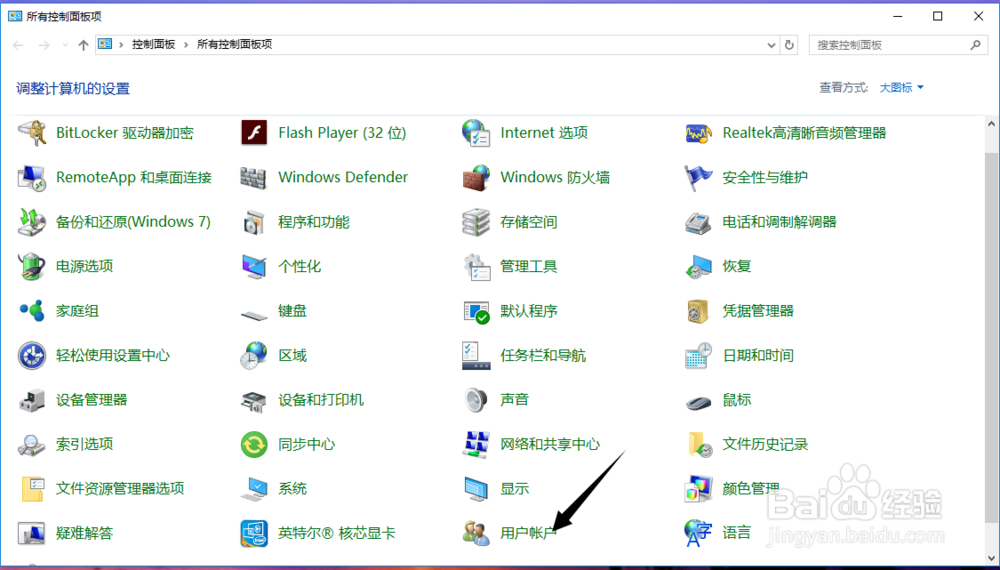Click the vertical scrollbar thumb
This screenshot has width=1000, height=570.
[992, 338]
